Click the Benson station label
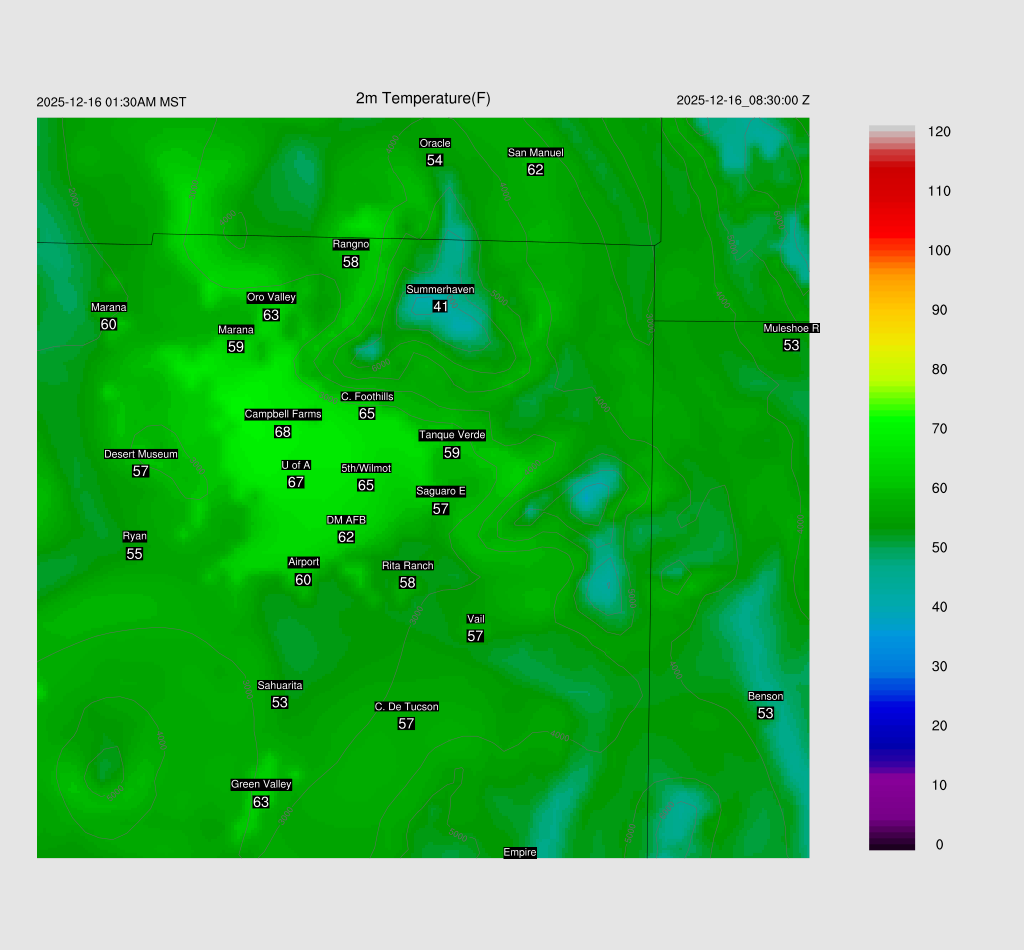The image size is (1024, 950). coord(765,696)
